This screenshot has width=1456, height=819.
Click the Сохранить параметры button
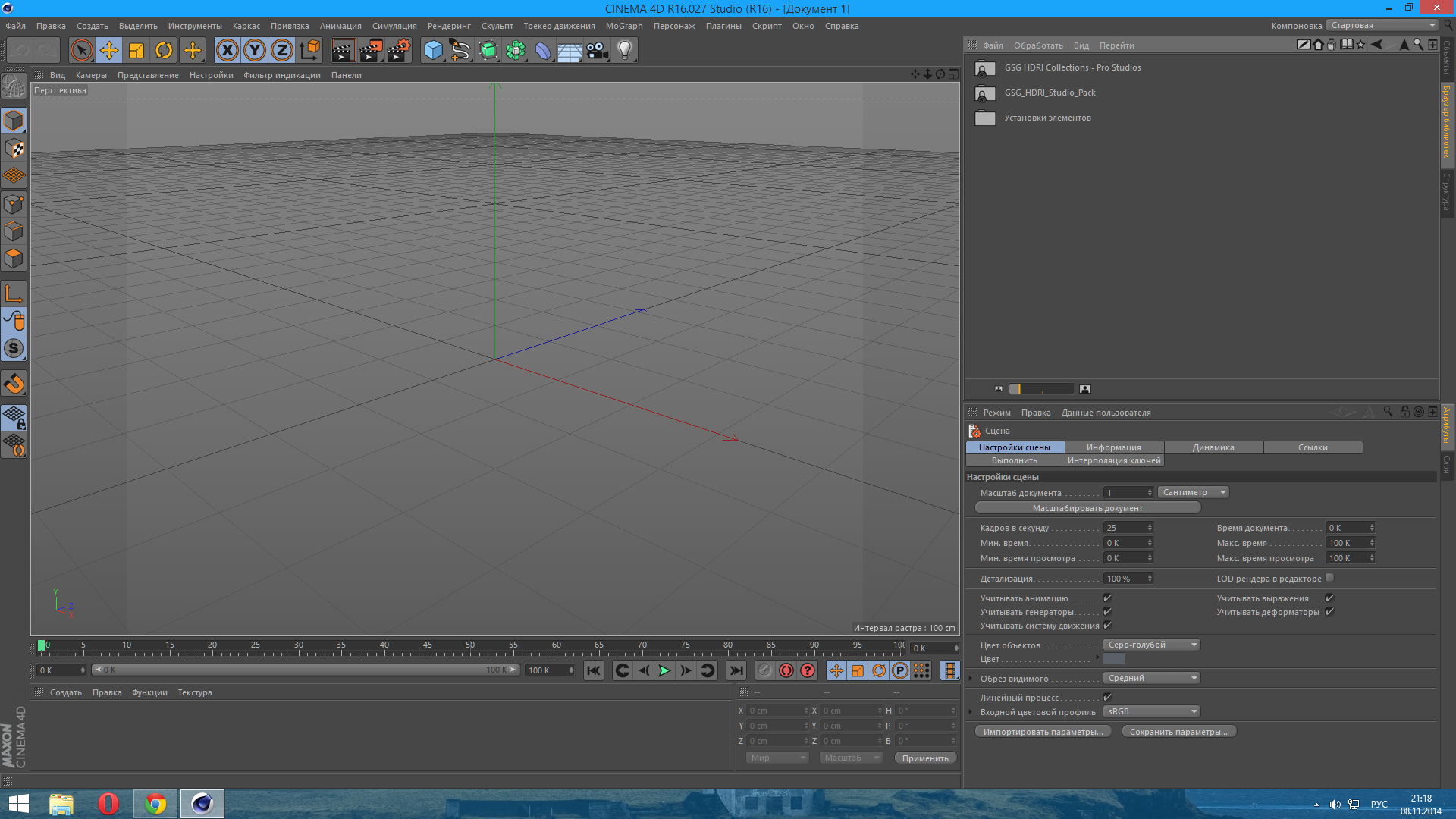[1178, 732]
